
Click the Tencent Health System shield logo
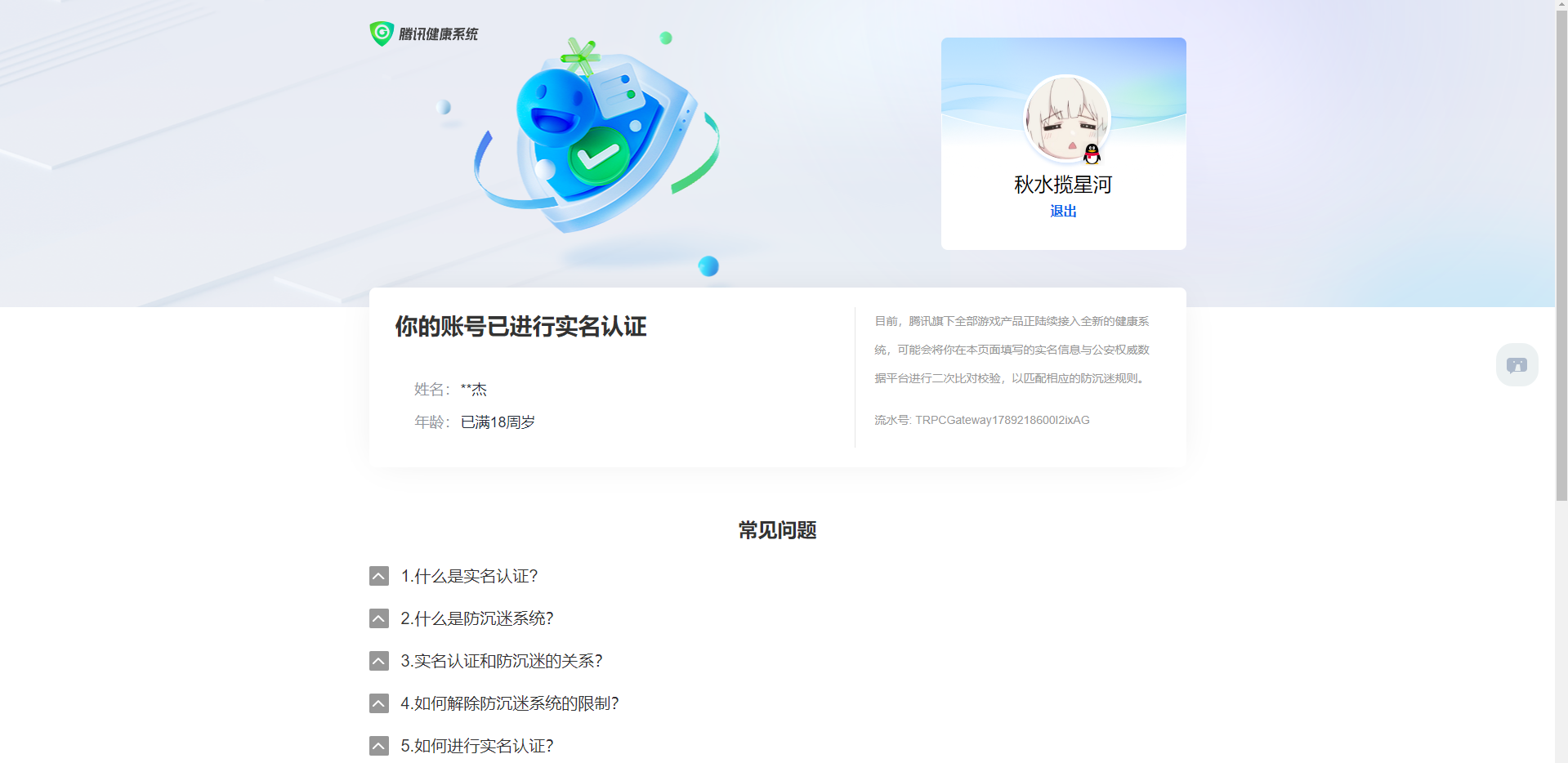coord(382,33)
